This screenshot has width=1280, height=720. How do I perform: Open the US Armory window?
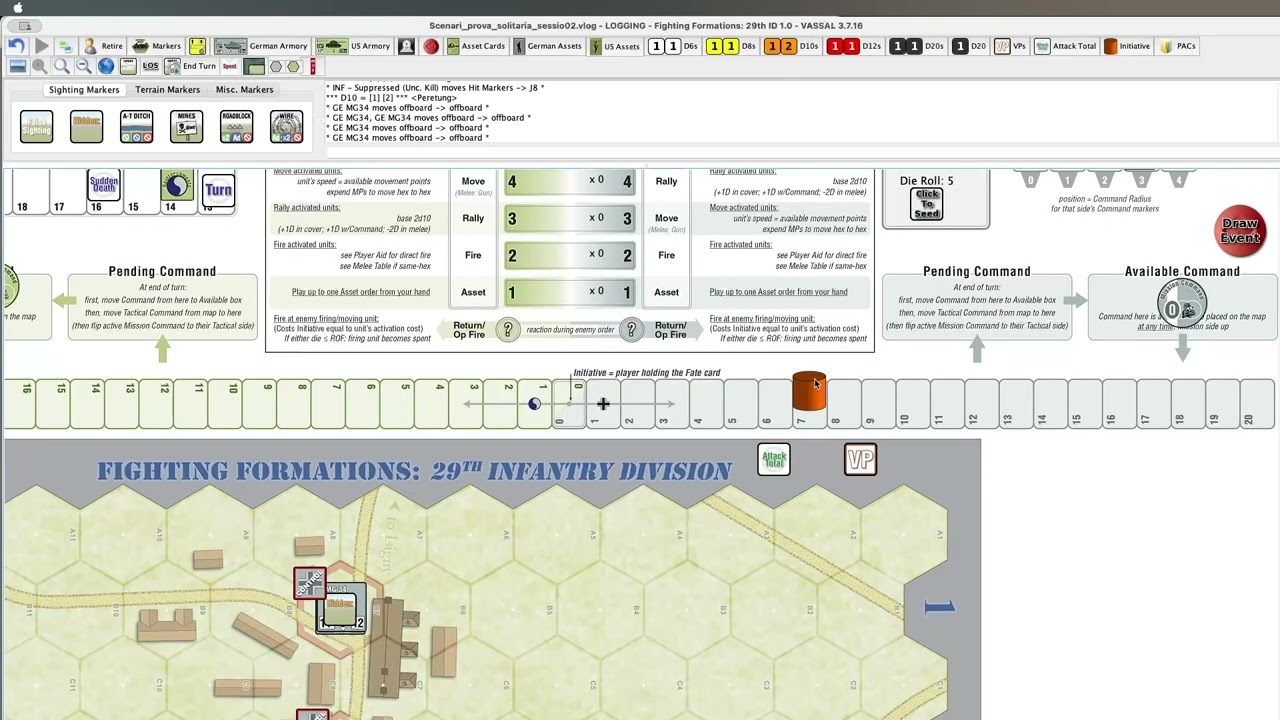click(353, 46)
